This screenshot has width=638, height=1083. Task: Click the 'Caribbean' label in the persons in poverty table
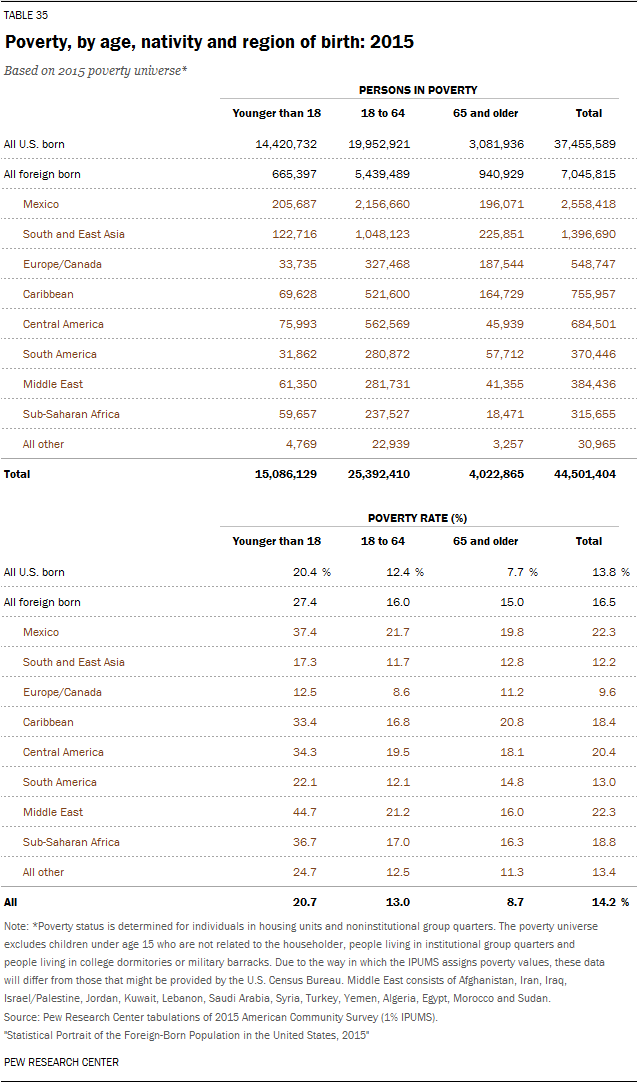[x=48, y=294]
